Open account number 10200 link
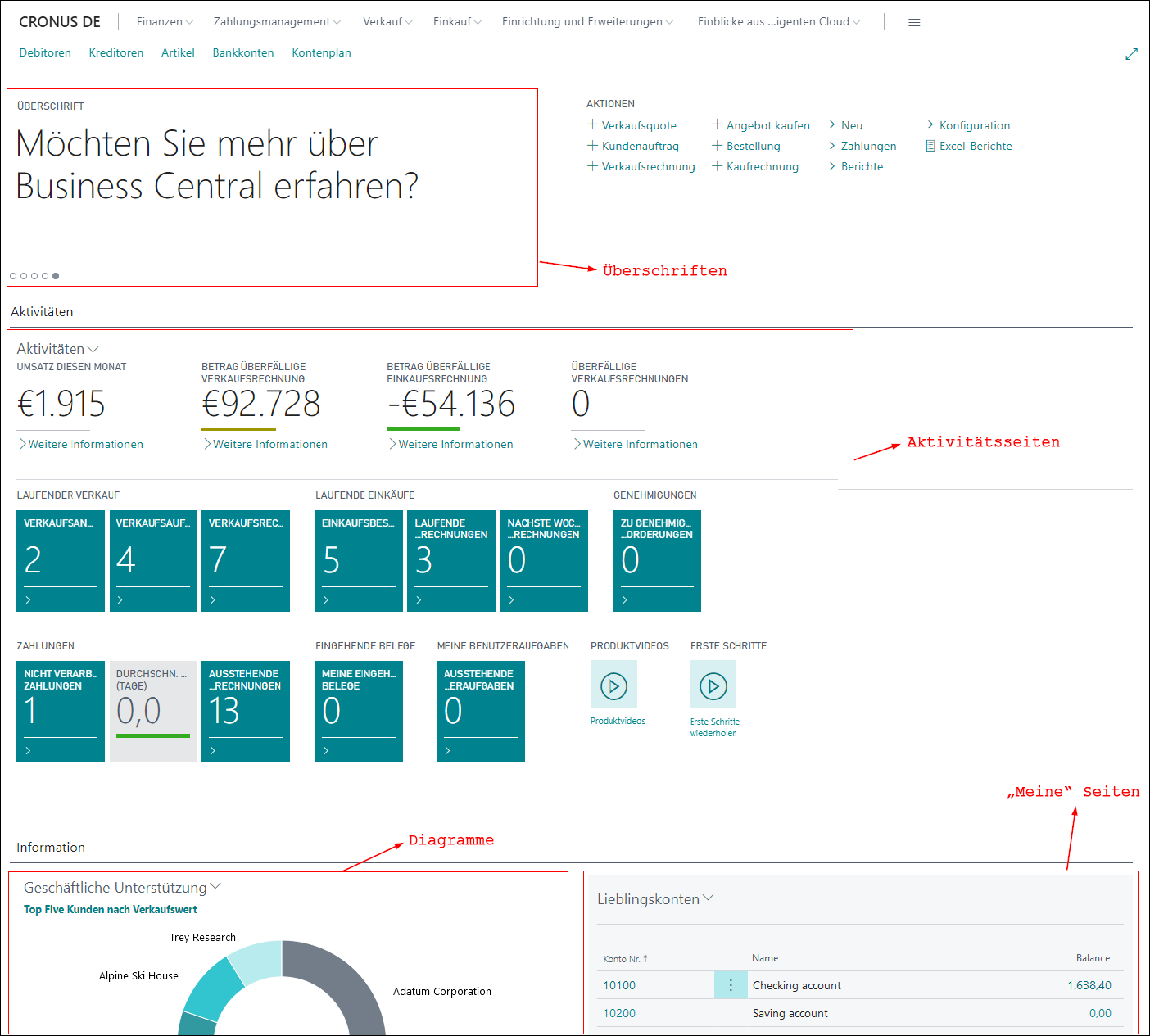This screenshot has width=1150, height=1036. coord(619,1013)
